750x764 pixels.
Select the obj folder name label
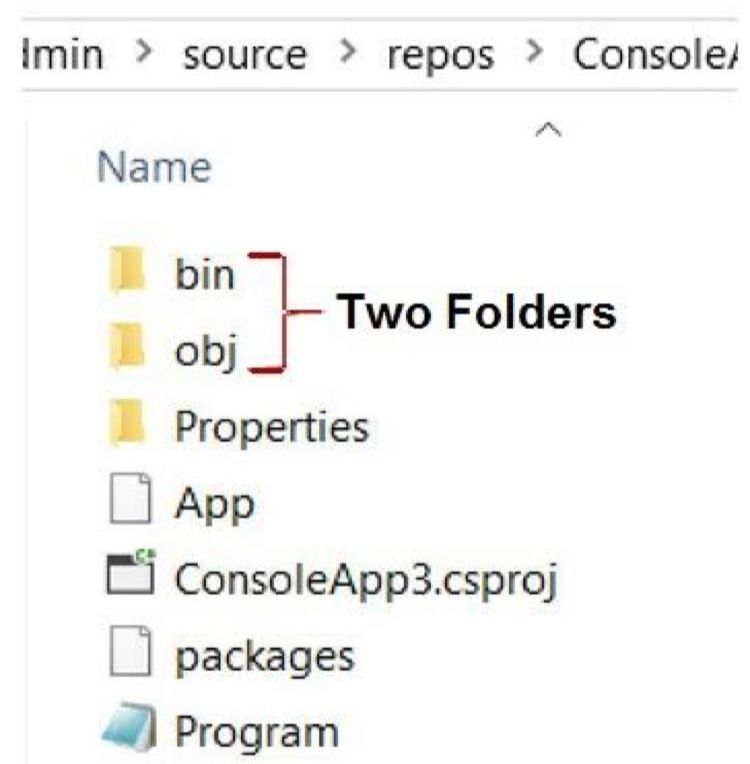click(206, 351)
